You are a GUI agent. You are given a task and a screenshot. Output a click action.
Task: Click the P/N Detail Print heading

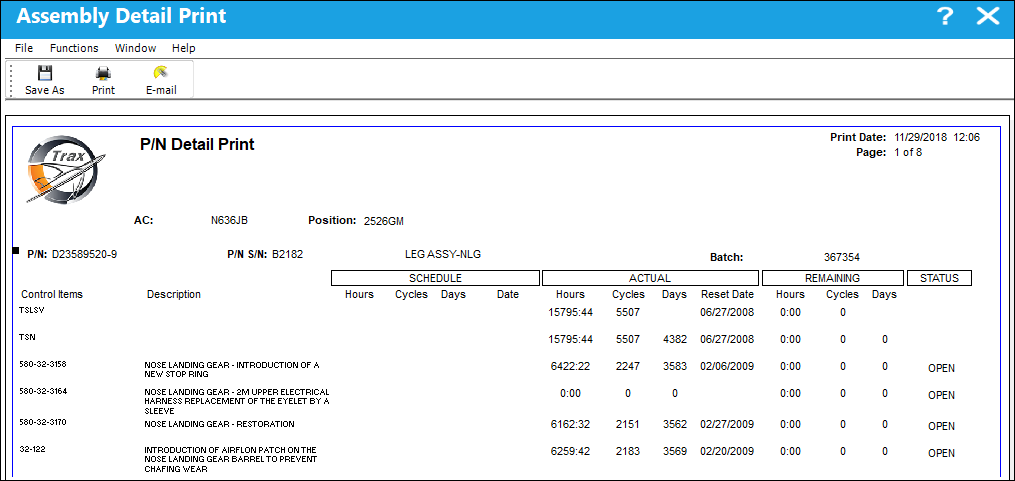197,144
